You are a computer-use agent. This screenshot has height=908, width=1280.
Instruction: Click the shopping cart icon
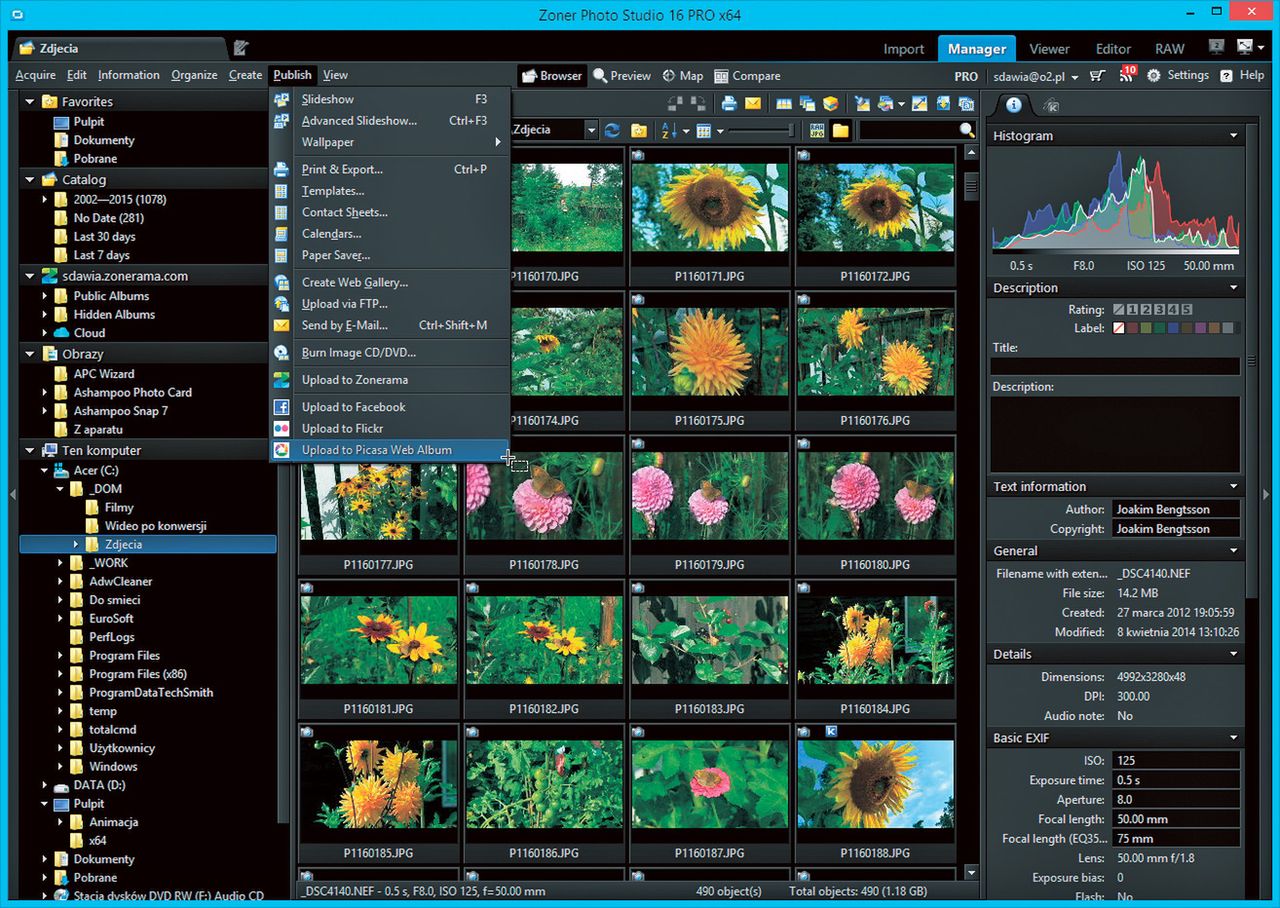click(1097, 75)
